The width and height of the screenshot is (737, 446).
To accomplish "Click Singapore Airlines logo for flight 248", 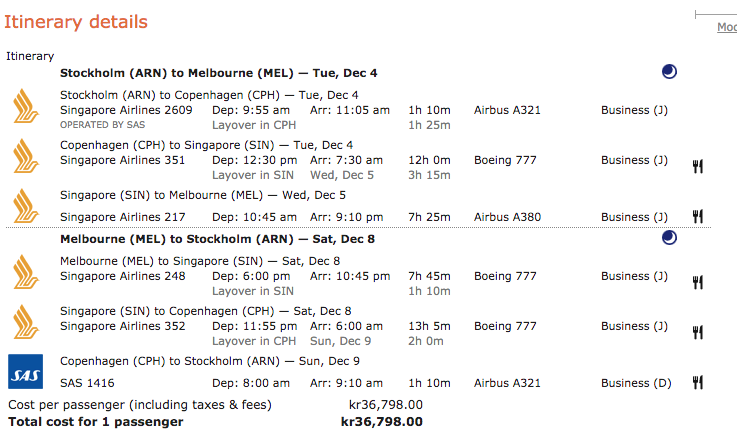I will pos(24,271).
